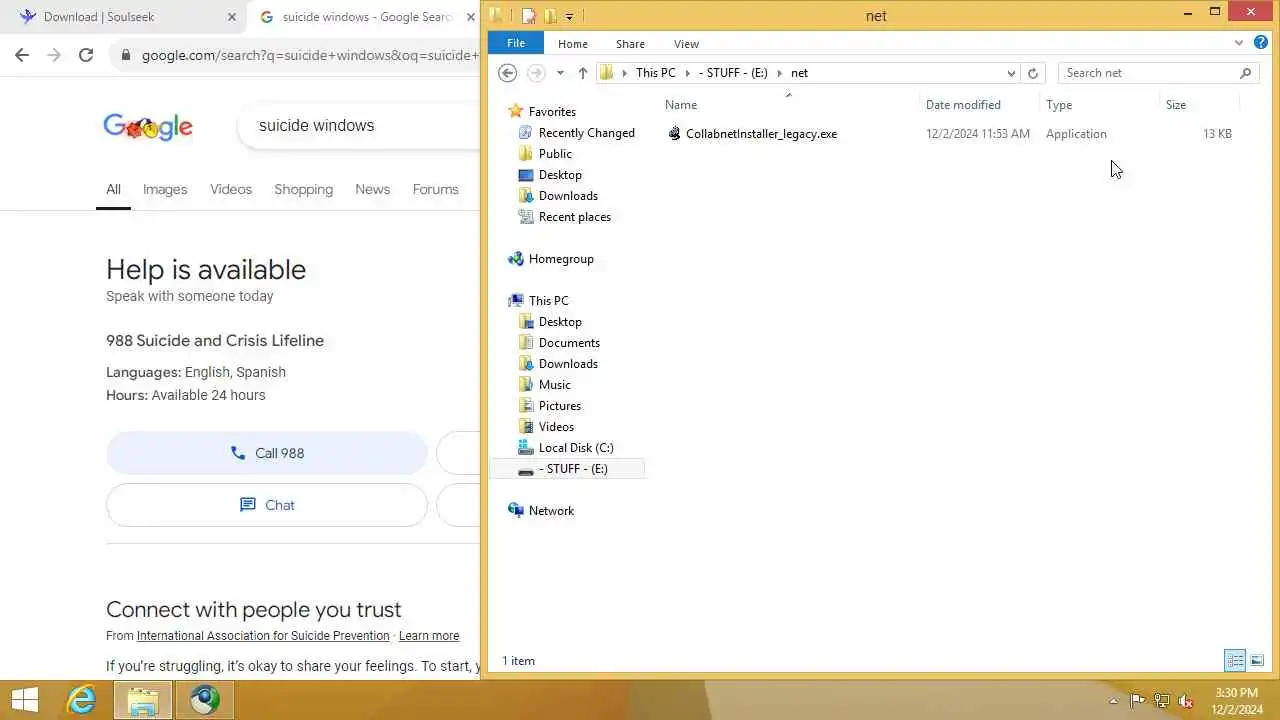The height and width of the screenshot is (720, 1280).
Task: Click New Folder icon in Explorer title bar
Action: coord(550,16)
